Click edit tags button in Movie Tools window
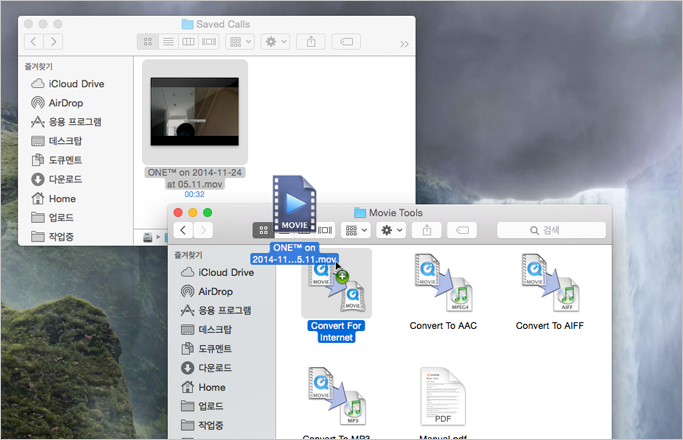Image resolution: width=683 pixels, height=440 pixels. pos(462,230)
